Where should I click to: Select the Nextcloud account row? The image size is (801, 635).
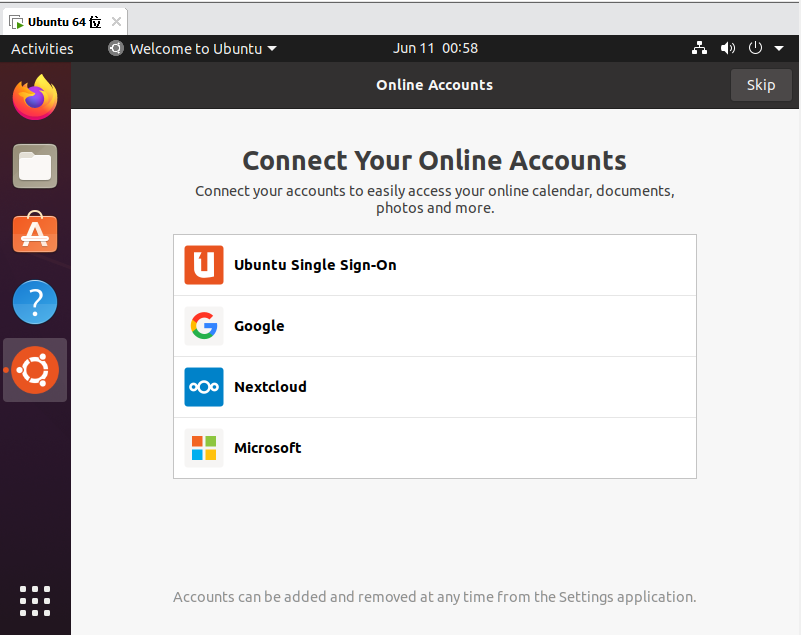click(435, 387)
